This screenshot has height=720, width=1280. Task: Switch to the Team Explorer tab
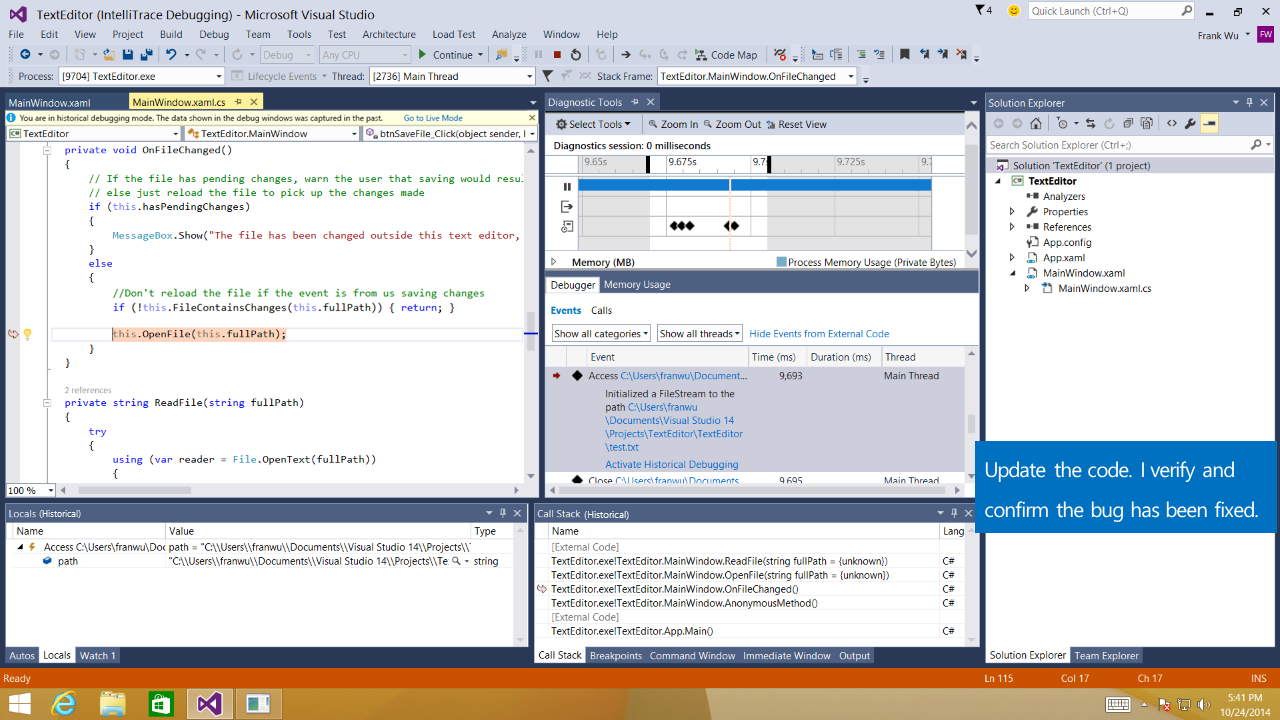pyautogui.click(x=1106, y=656)
